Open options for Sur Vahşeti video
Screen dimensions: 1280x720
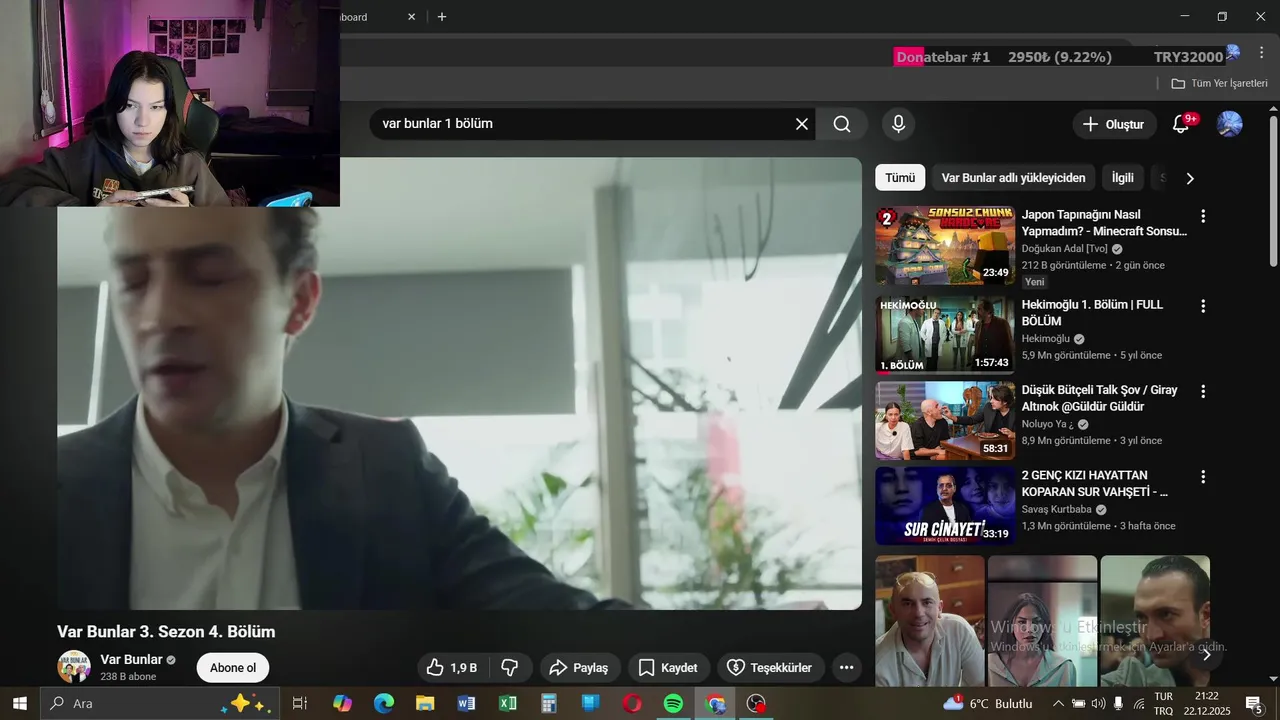[1203, 477]
